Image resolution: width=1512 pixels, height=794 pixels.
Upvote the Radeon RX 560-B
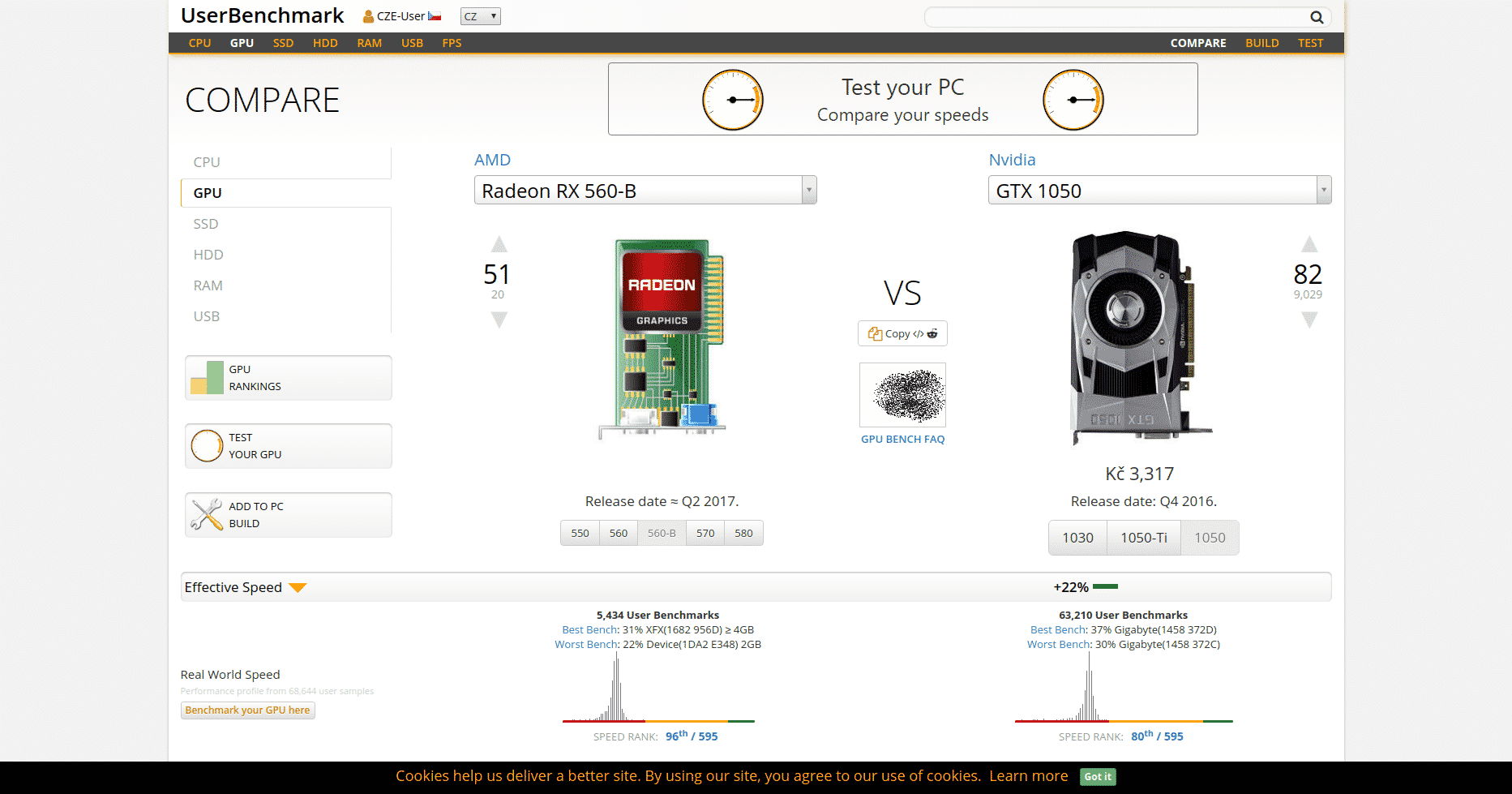tap(499, 244)
